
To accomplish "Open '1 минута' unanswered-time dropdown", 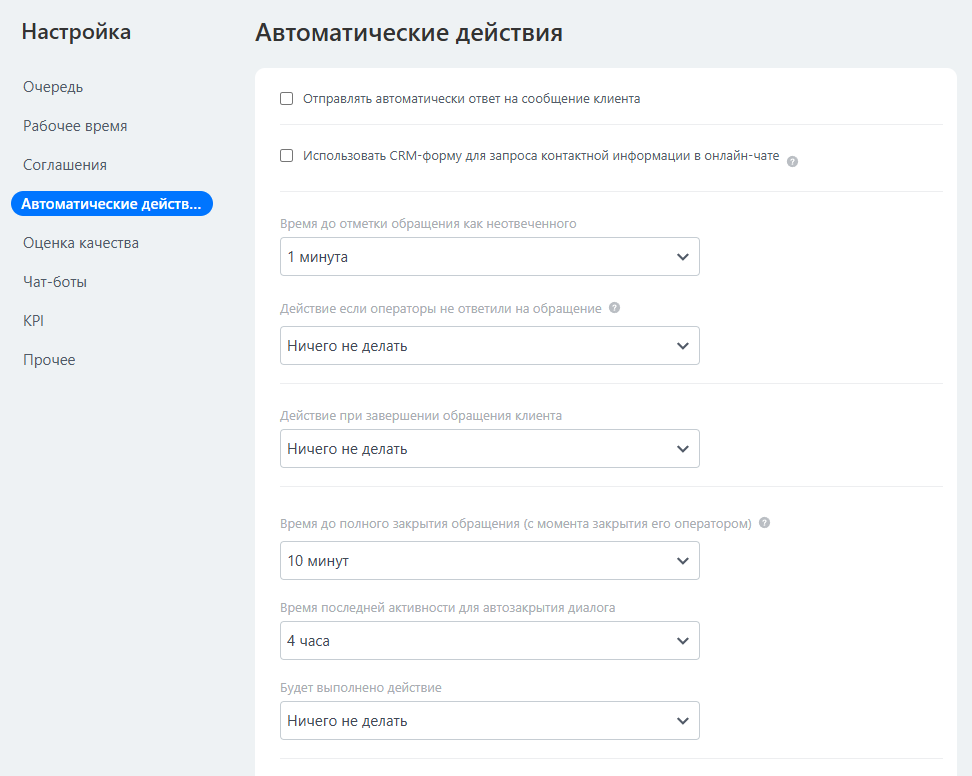I will pyautogui.click(x=490, y=257).
